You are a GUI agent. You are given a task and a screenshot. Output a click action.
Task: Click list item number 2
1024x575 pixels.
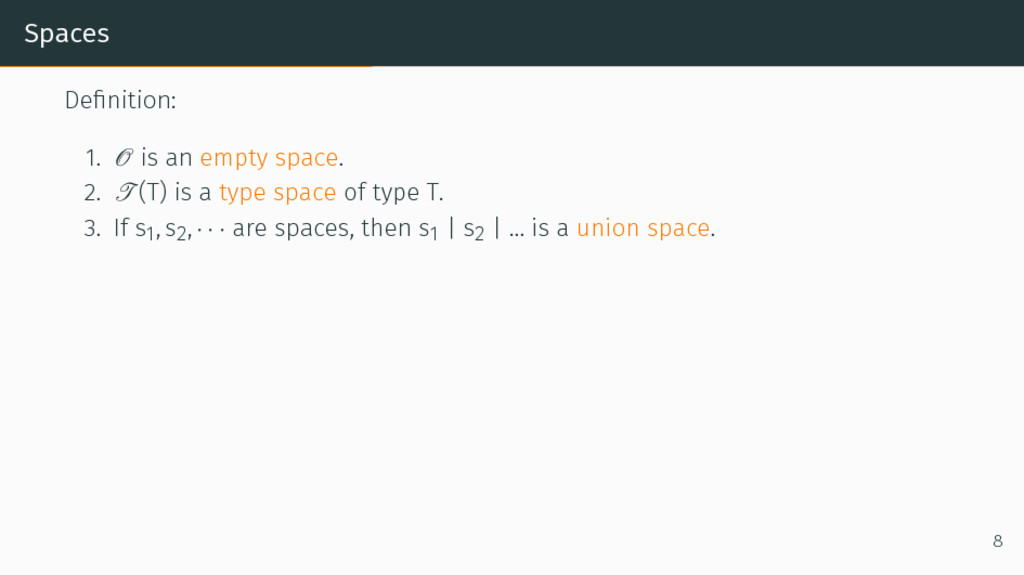(x=92, y=193)
